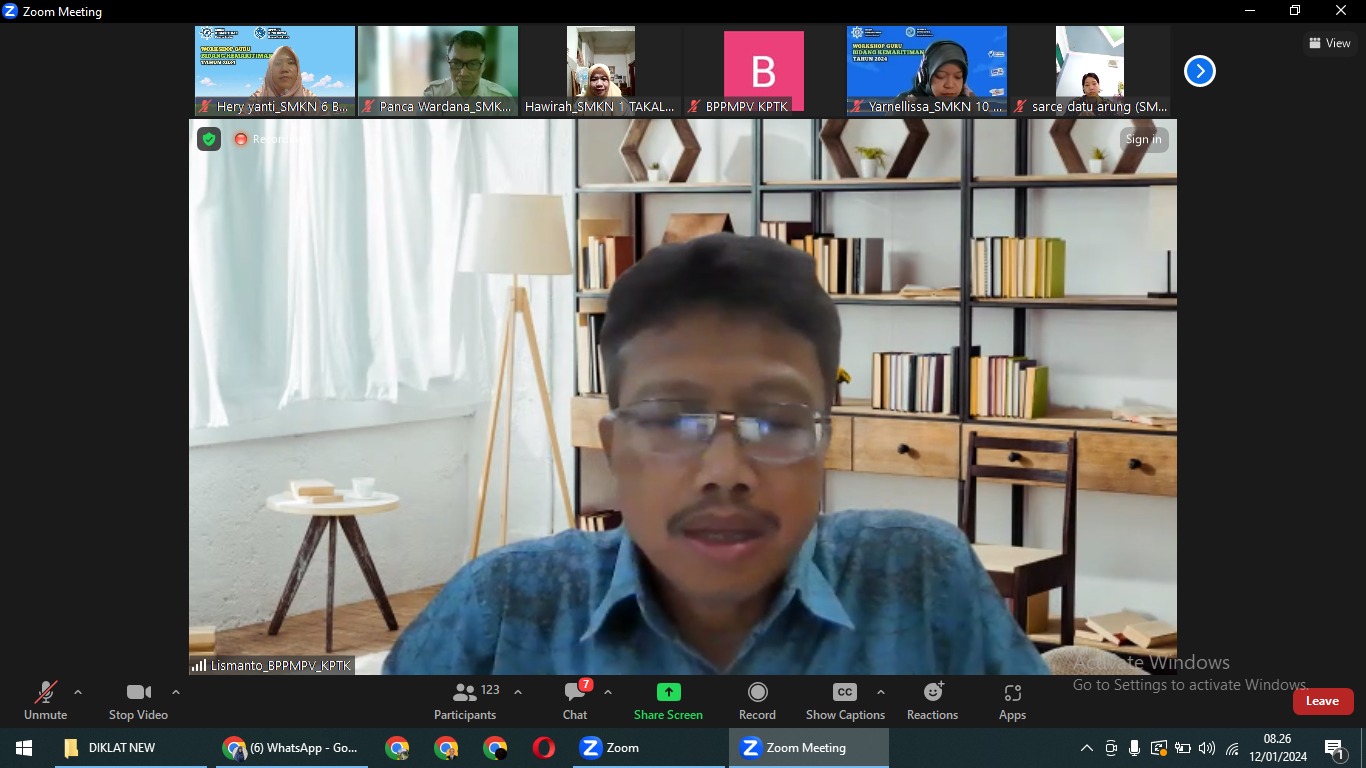Start Share Screen
The image size is (1366, 768).
(x=668, y=700)
